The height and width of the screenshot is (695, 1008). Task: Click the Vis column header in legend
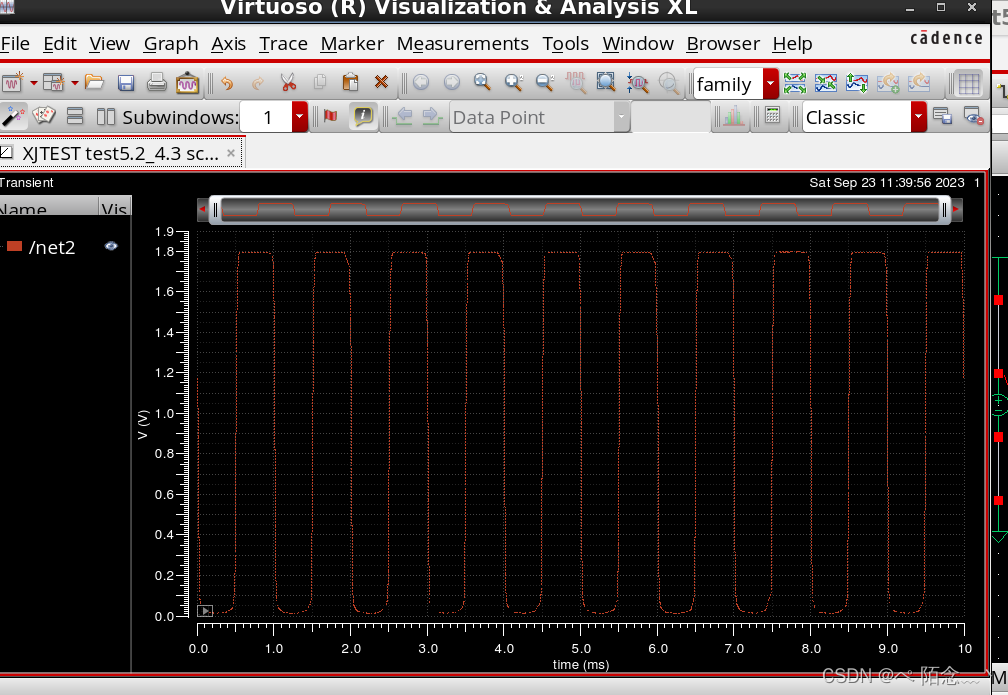(114, 206)
